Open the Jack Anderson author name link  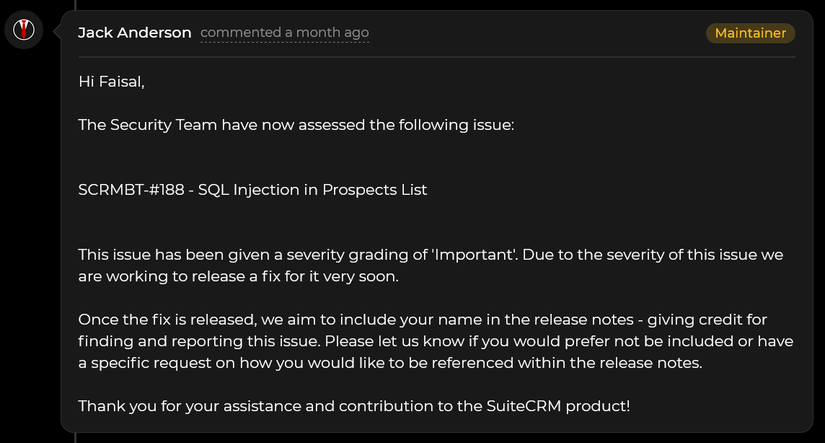tap(135, 33)
